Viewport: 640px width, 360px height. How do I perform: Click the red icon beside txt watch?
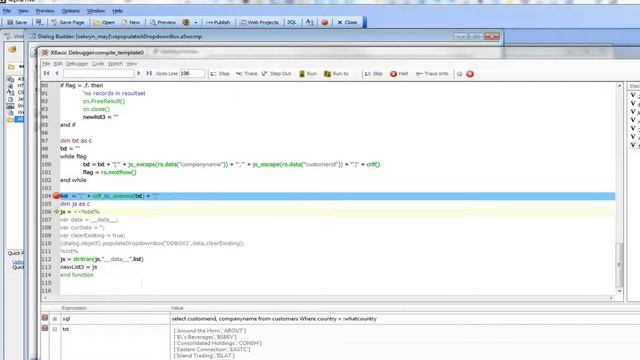tap(45, 329)
